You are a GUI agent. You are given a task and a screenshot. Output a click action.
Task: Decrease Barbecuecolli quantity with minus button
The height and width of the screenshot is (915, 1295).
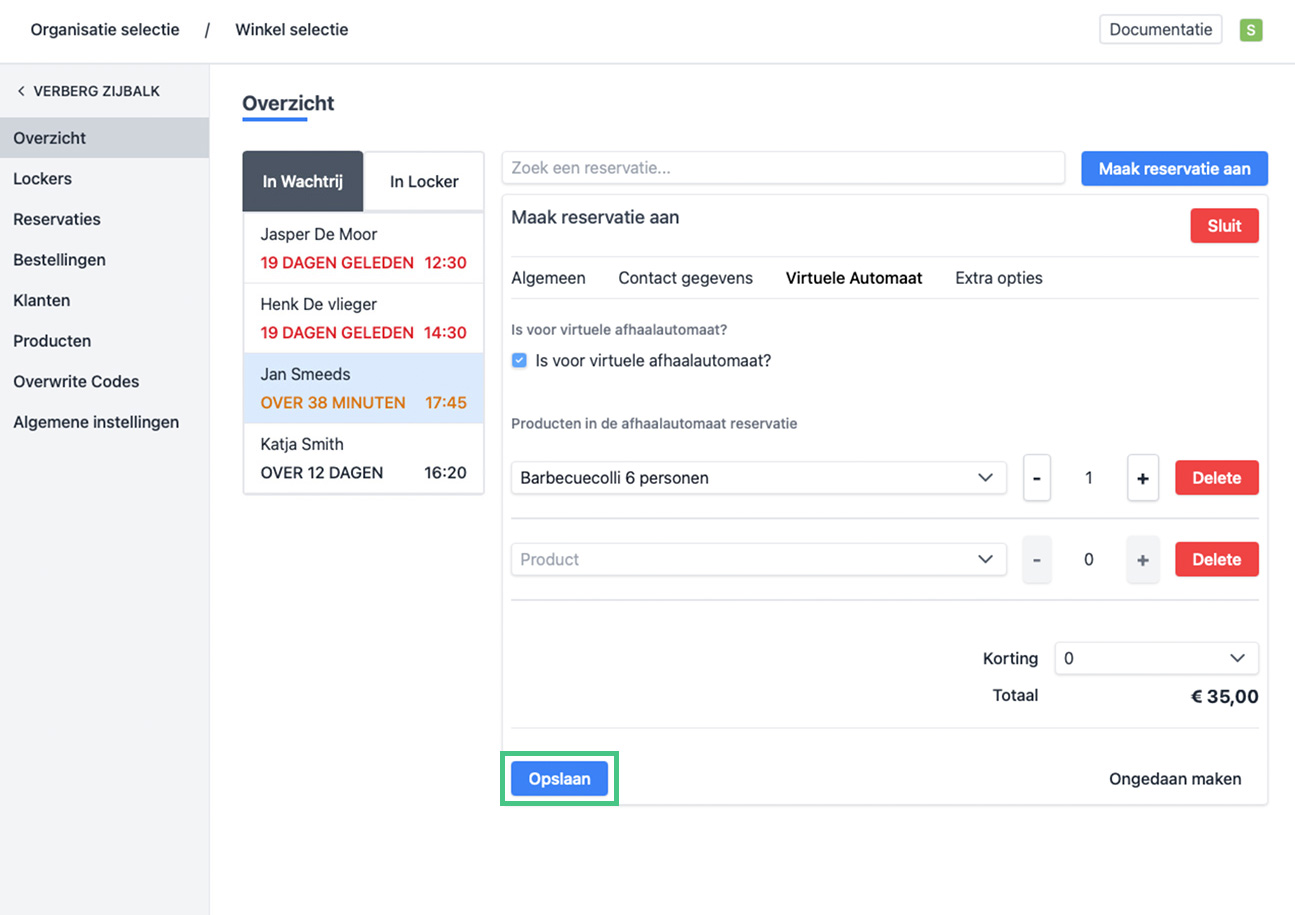(x=1036, y=478)
